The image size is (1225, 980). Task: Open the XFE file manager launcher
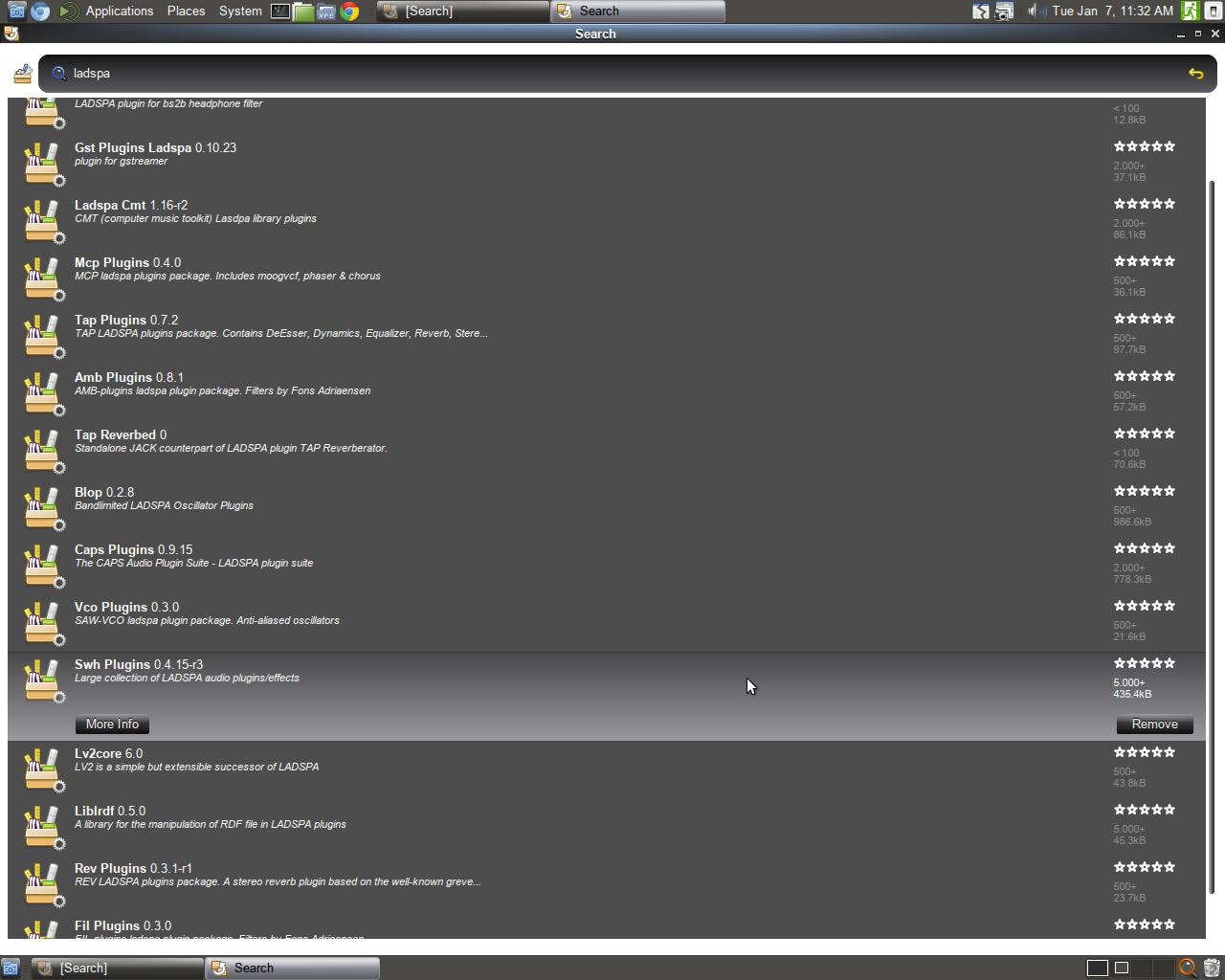pyautogui.click(x=326, y=11)
